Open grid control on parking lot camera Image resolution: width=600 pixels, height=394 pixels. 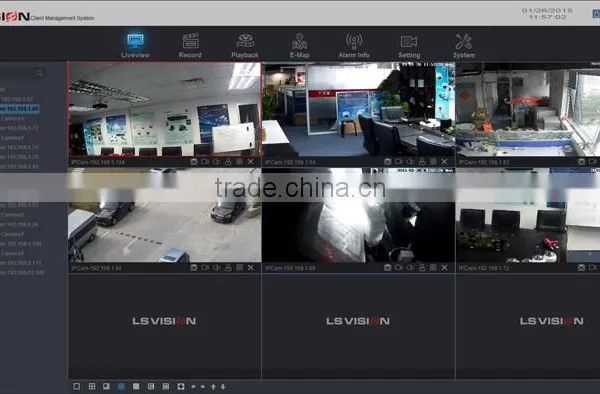tap(239, 268)
